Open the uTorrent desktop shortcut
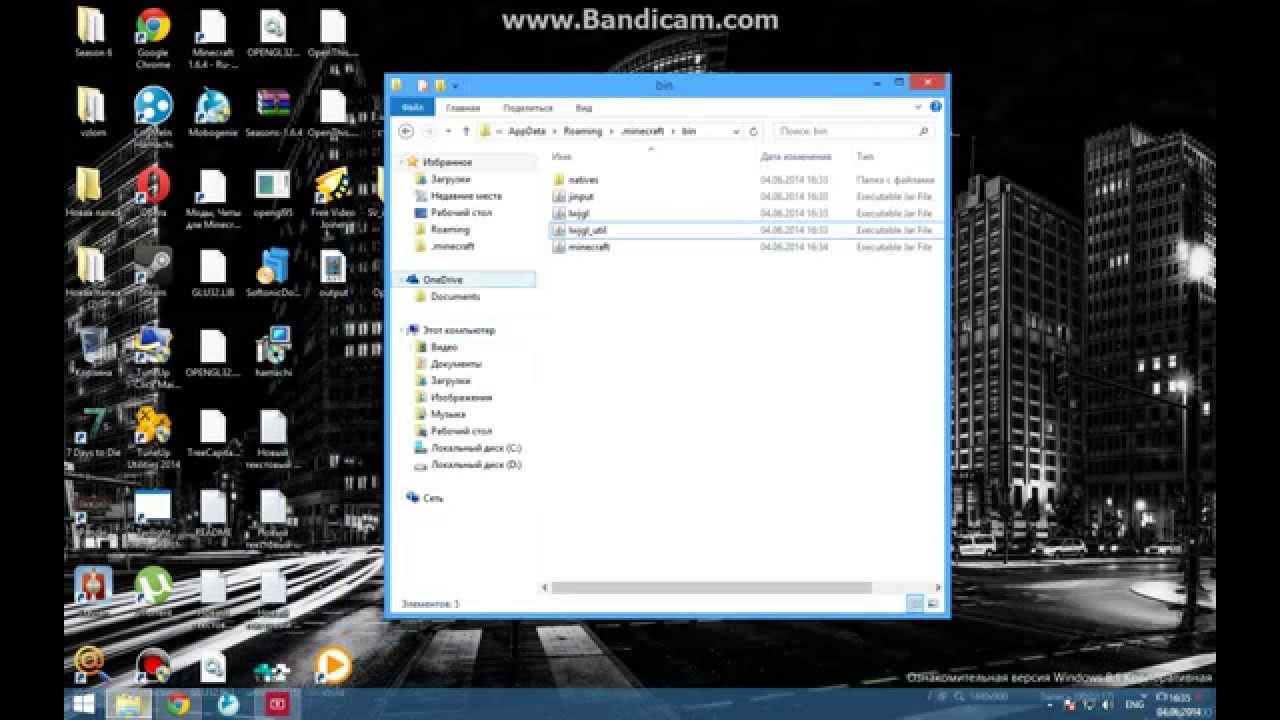The width and height of the screenshot is (1280, 720). click(x=153, y=586)
